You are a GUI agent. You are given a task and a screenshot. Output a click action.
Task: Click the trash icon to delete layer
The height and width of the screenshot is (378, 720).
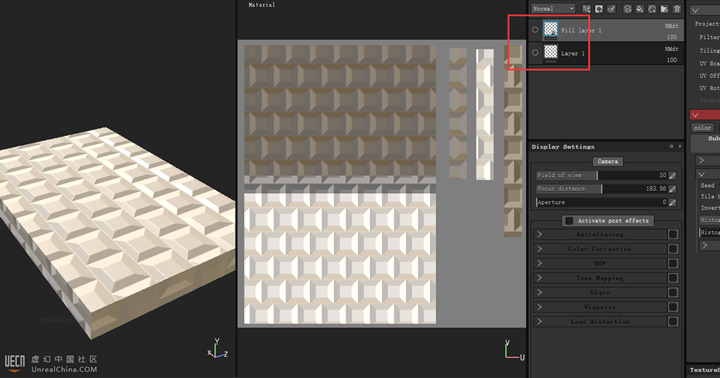(x=677, y=9)
